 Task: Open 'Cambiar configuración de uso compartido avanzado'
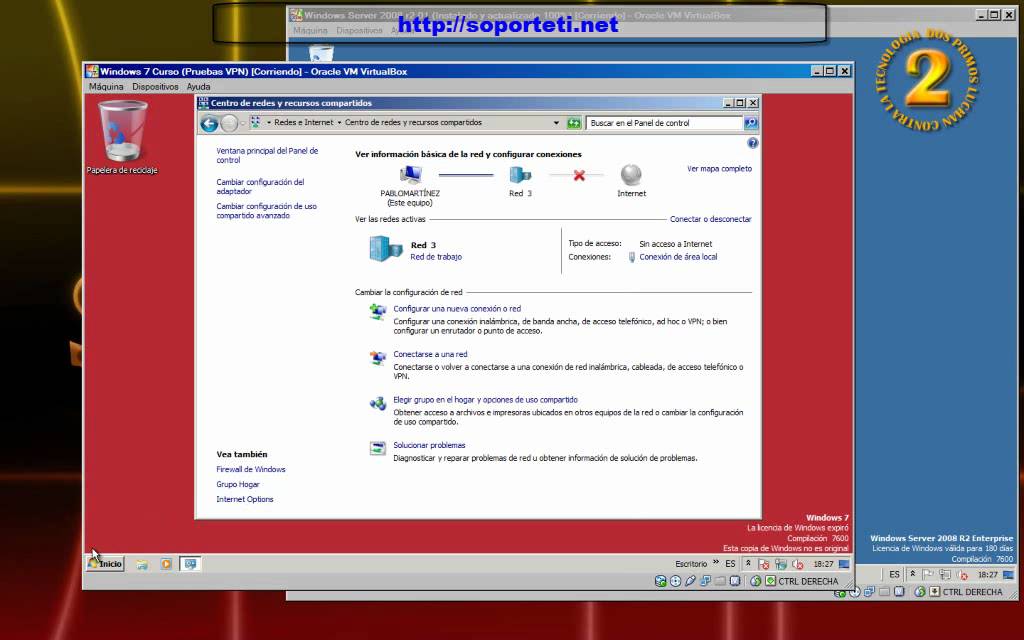266,211
